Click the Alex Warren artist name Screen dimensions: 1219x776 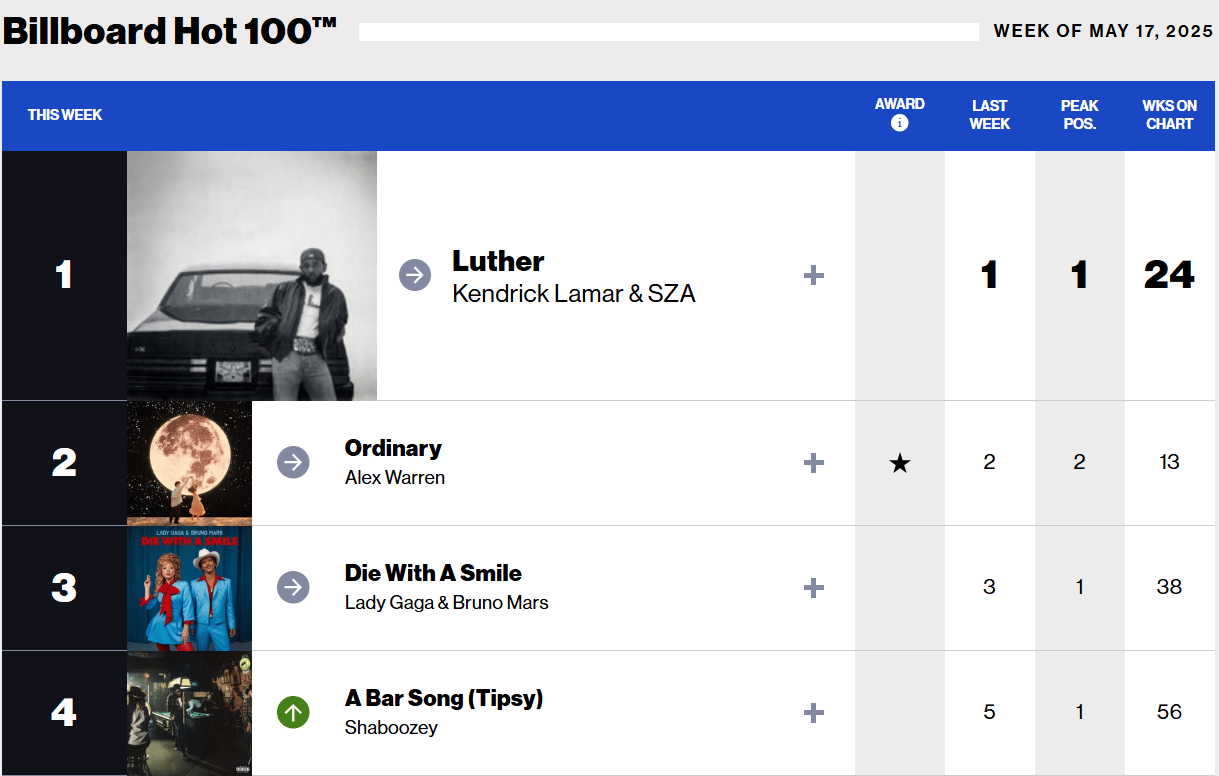395,478
